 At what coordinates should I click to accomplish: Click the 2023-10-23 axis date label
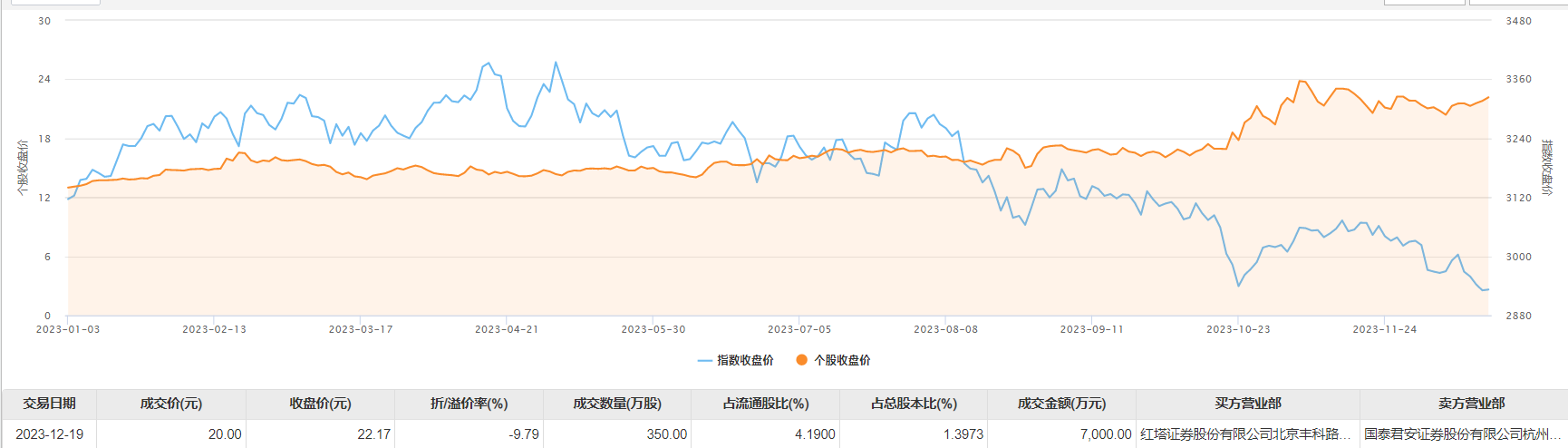point(1238,329)
